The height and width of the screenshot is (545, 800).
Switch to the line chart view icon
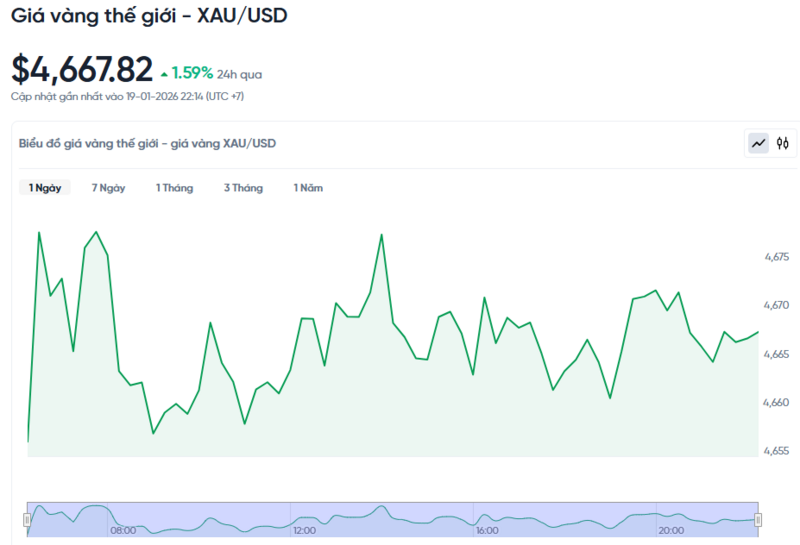759,143
